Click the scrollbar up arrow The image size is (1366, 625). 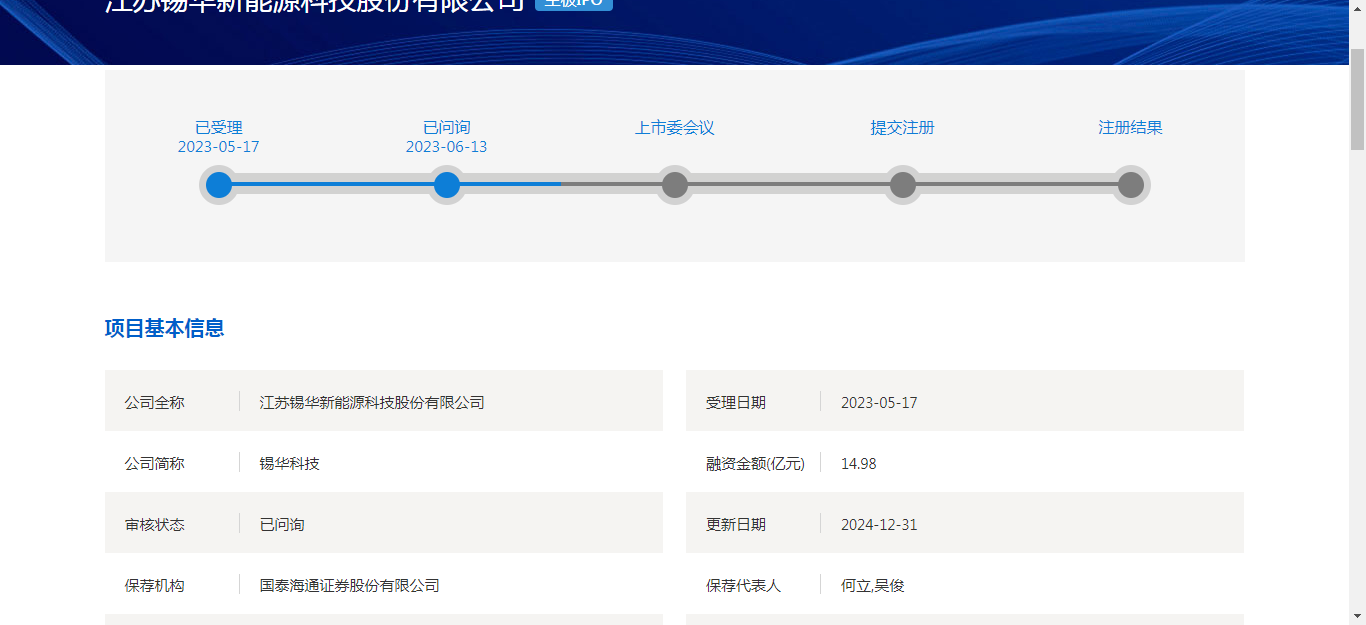point(1357,8)
